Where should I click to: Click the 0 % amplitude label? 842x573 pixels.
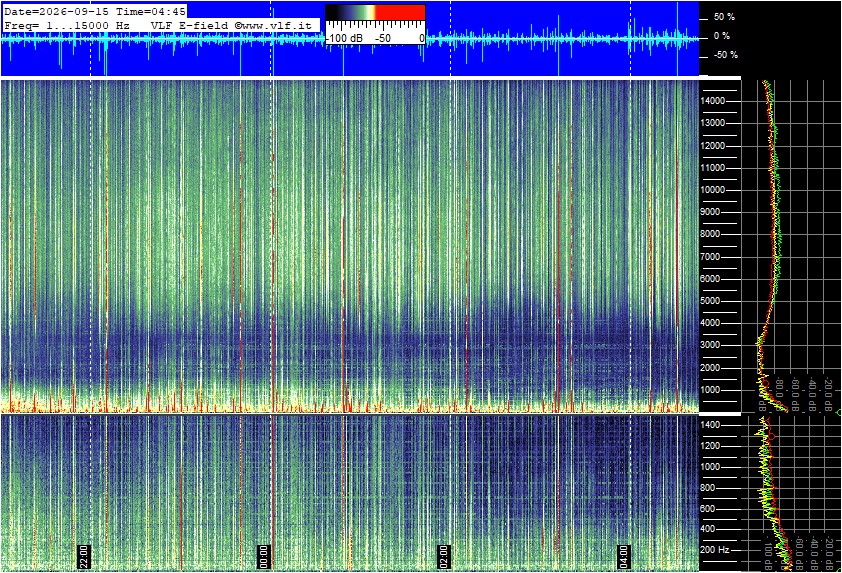722,36
